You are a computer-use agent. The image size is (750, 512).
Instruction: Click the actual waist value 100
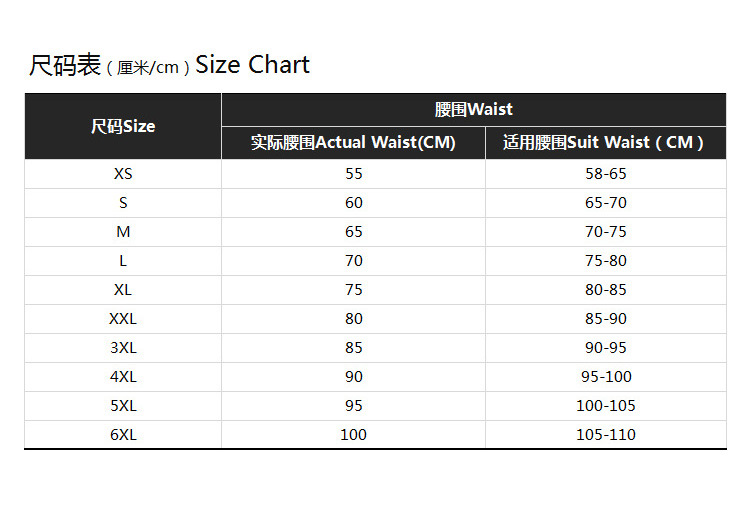pos(353,435)
